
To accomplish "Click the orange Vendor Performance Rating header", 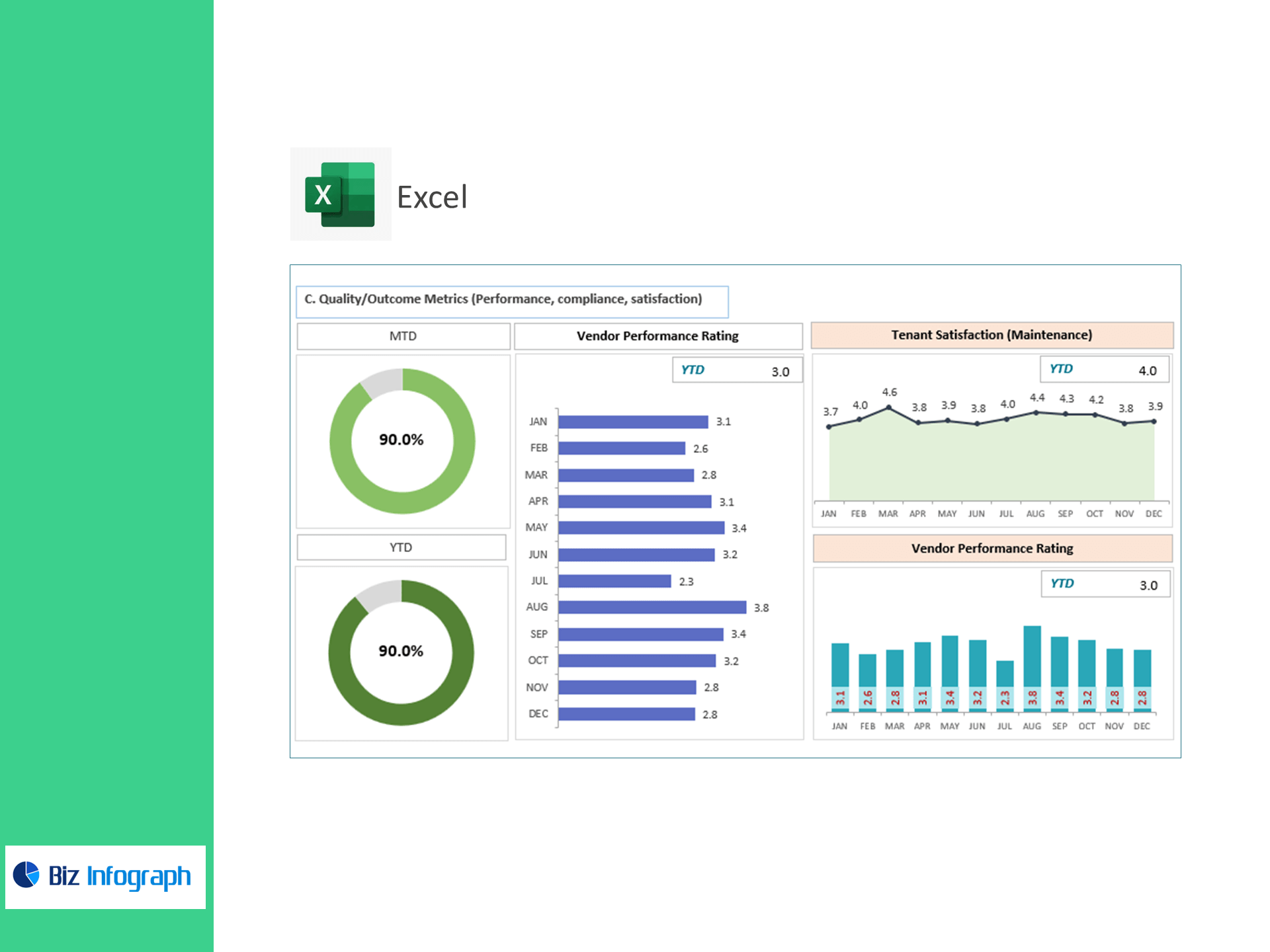I will [x=992, y=549].
